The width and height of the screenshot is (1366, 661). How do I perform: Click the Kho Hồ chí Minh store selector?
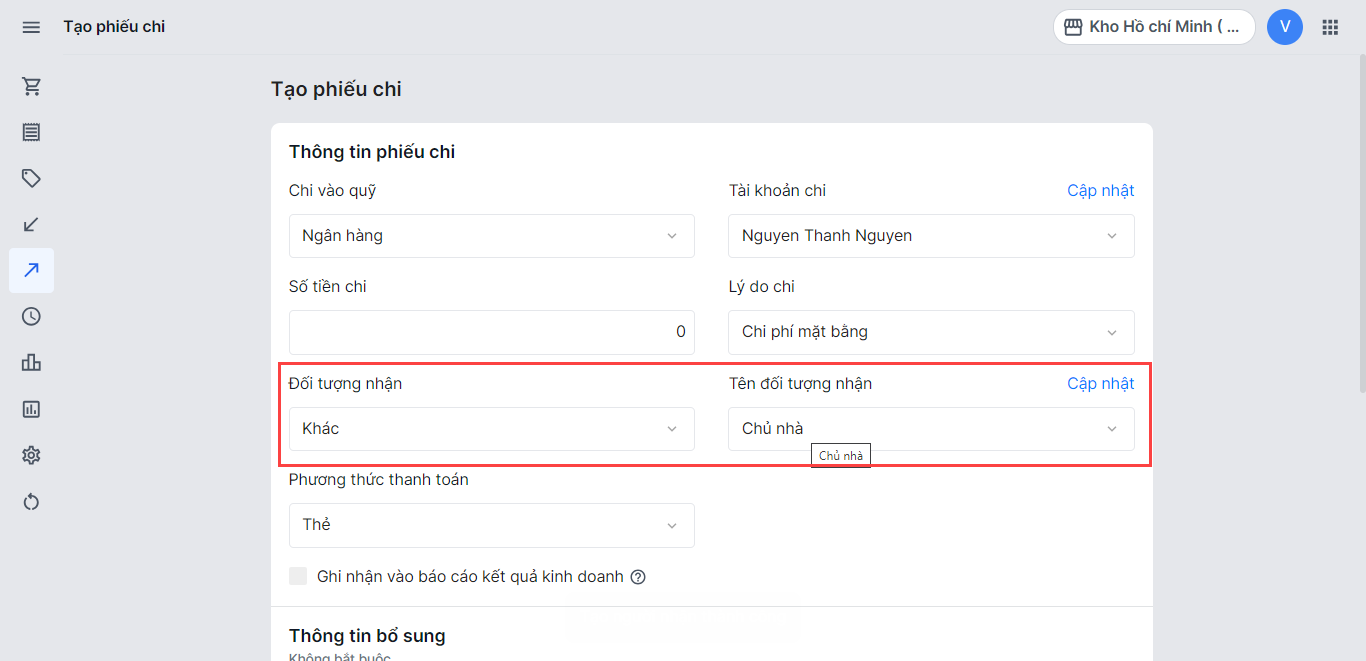pos(1153,27)
